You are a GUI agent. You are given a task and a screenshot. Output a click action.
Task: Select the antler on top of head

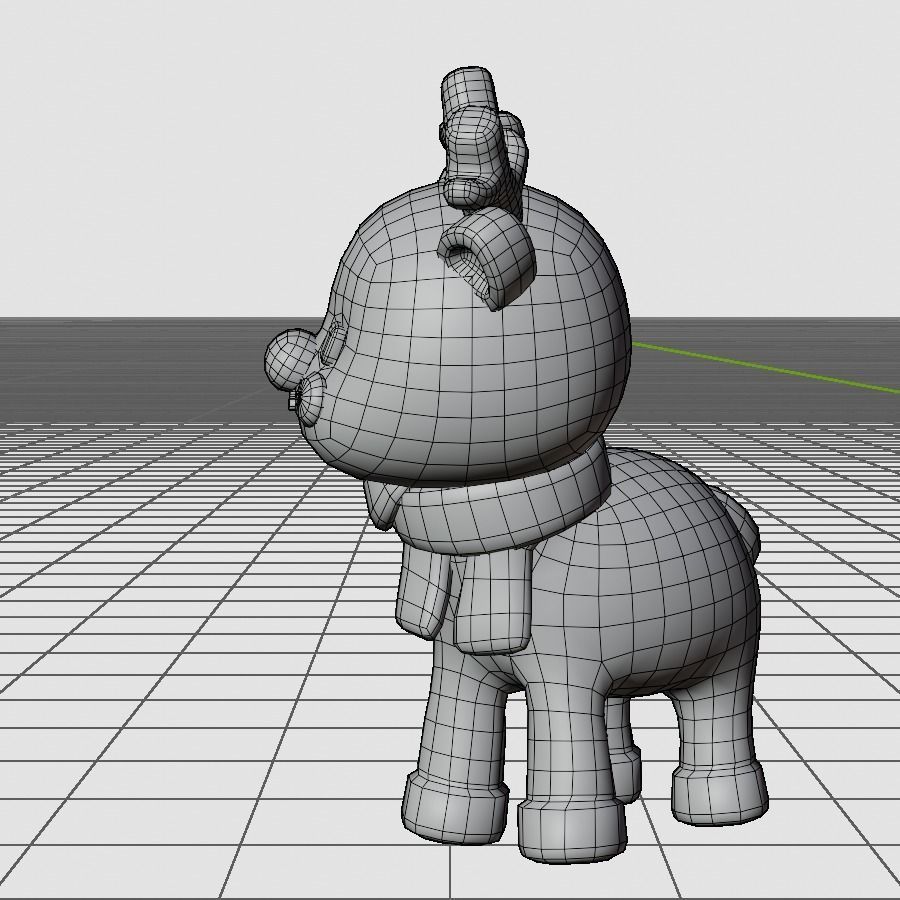point(482,141)
